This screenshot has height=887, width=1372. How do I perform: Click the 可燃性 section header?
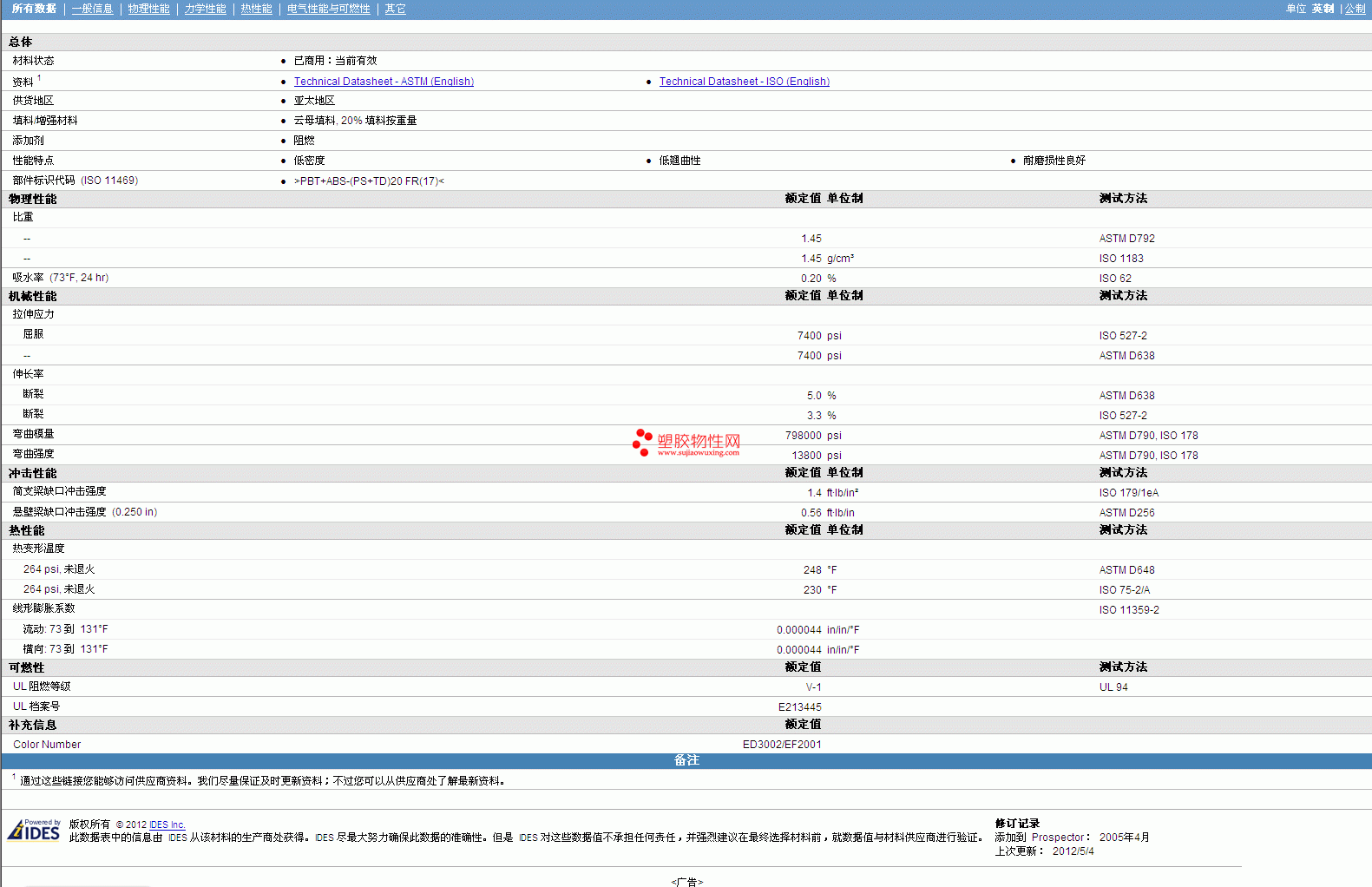click(x=26, y=667)
